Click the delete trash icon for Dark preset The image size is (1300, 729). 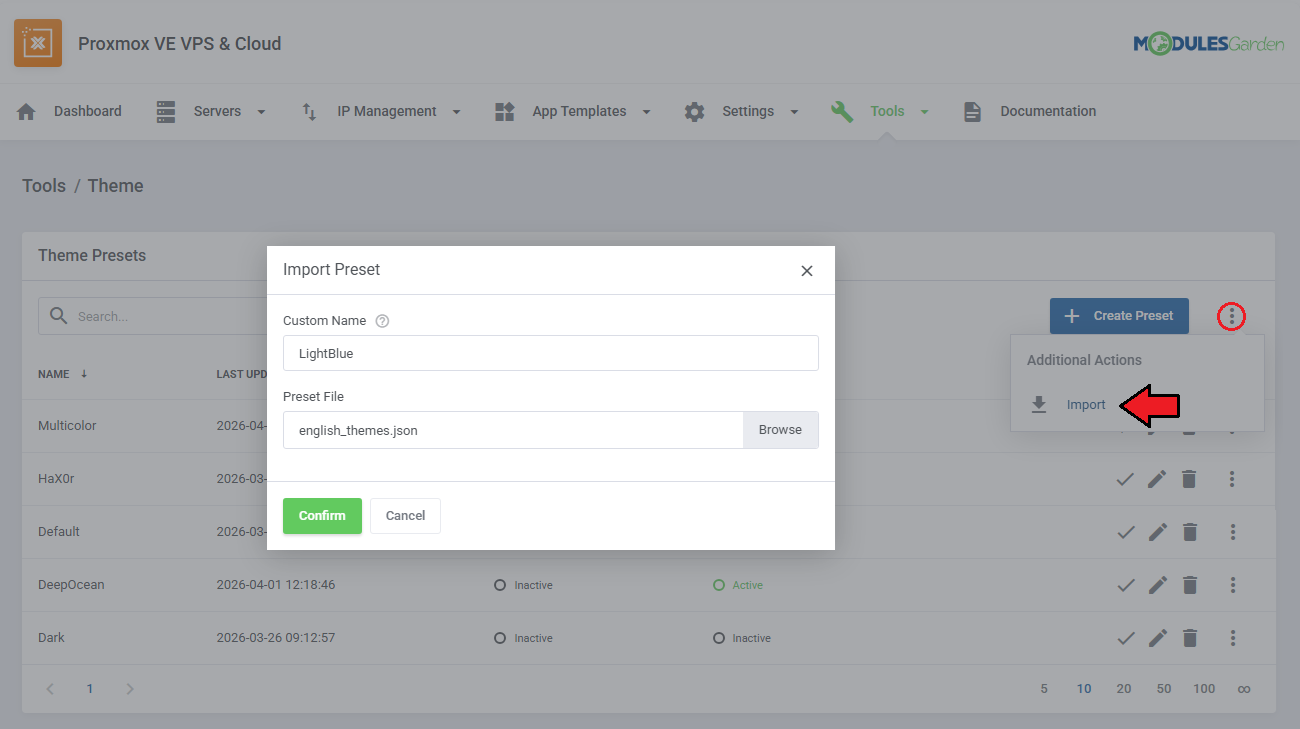click(1189, 638)
